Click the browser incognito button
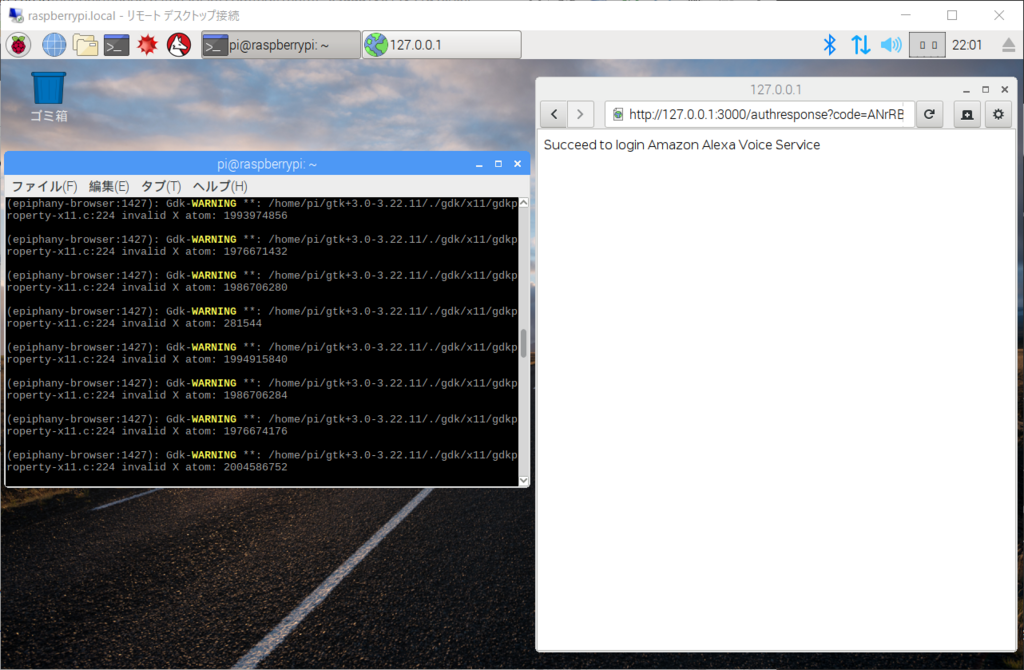The image size is (1024, 670). click(967, 114)
